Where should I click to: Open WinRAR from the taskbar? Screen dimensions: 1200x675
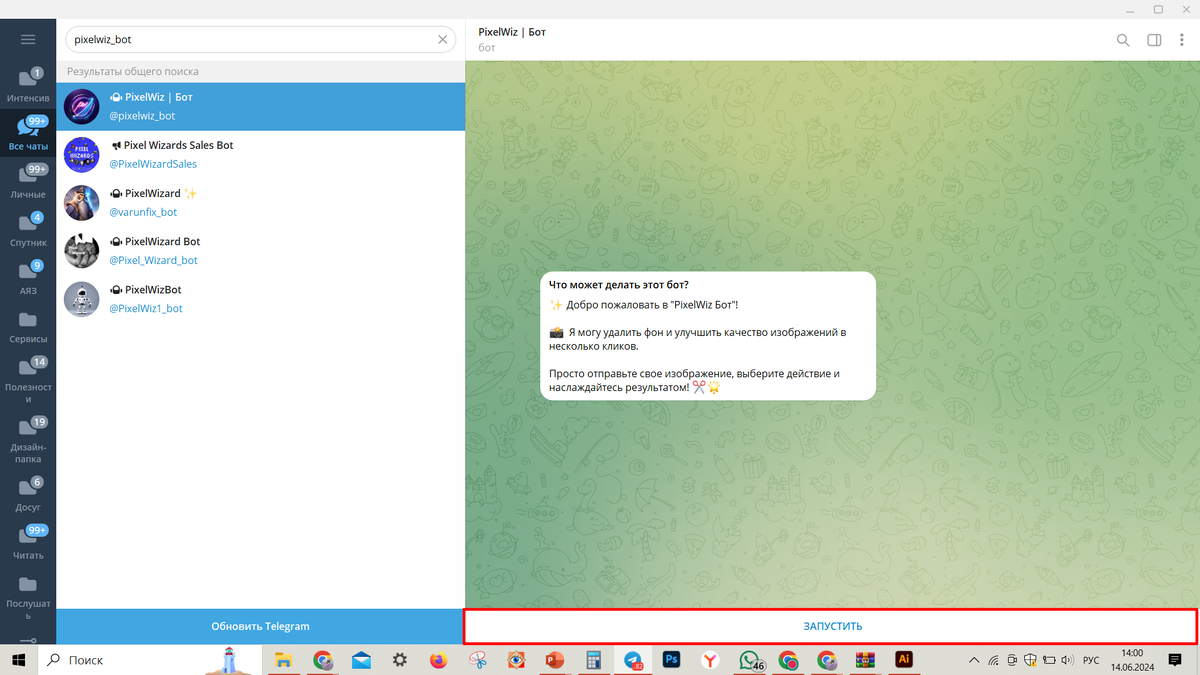pos(865,660)
